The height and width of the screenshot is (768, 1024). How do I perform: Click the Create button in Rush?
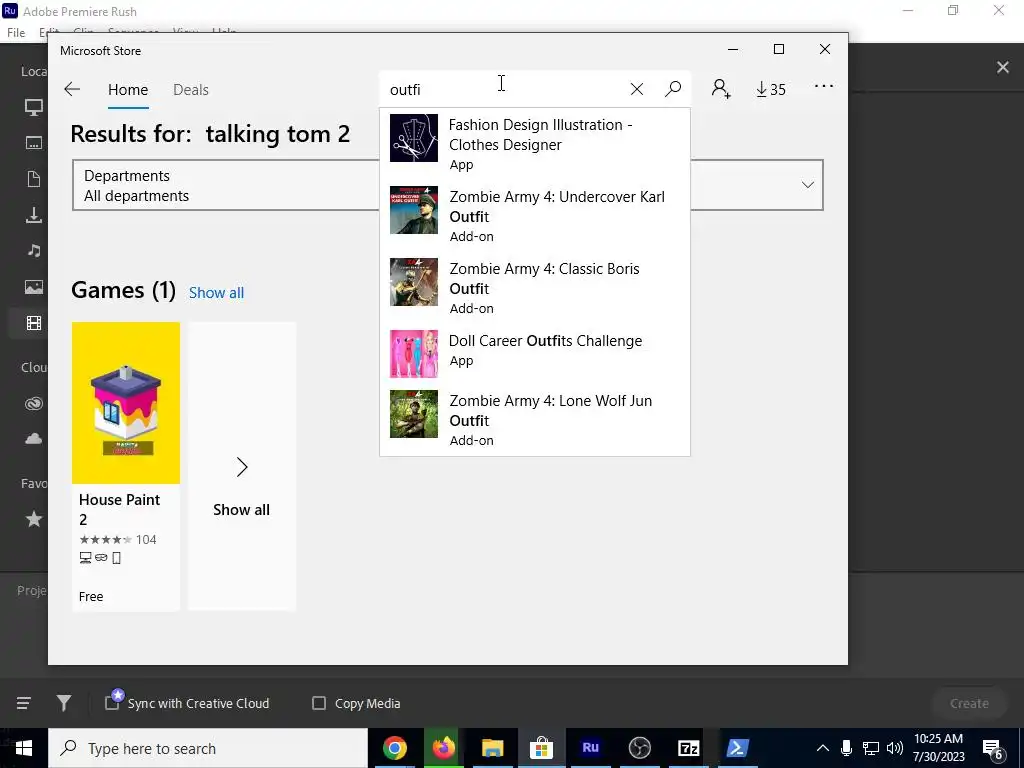click(969, 703)
